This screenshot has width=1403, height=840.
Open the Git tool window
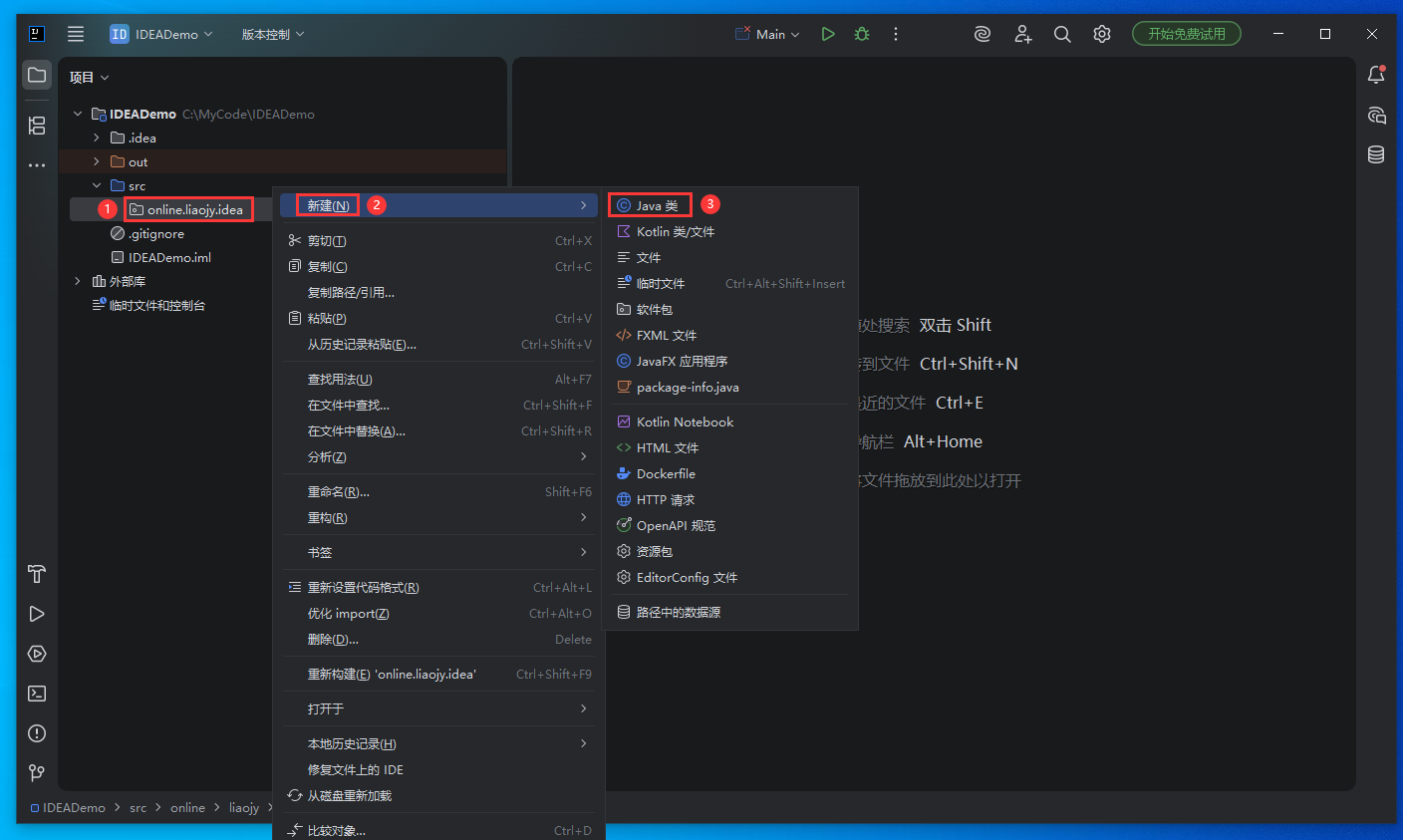[37, 772]
